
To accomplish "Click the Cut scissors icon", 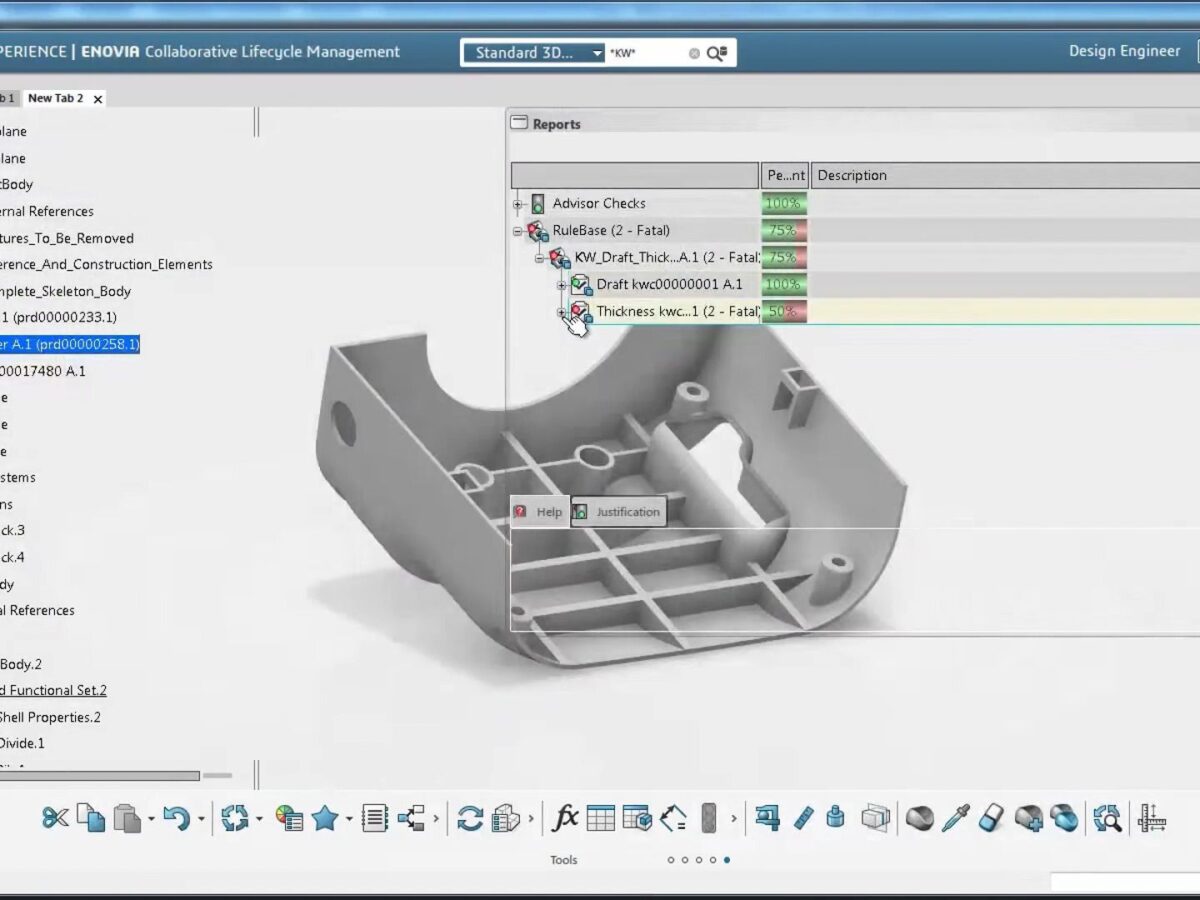I will coord(55,818).
